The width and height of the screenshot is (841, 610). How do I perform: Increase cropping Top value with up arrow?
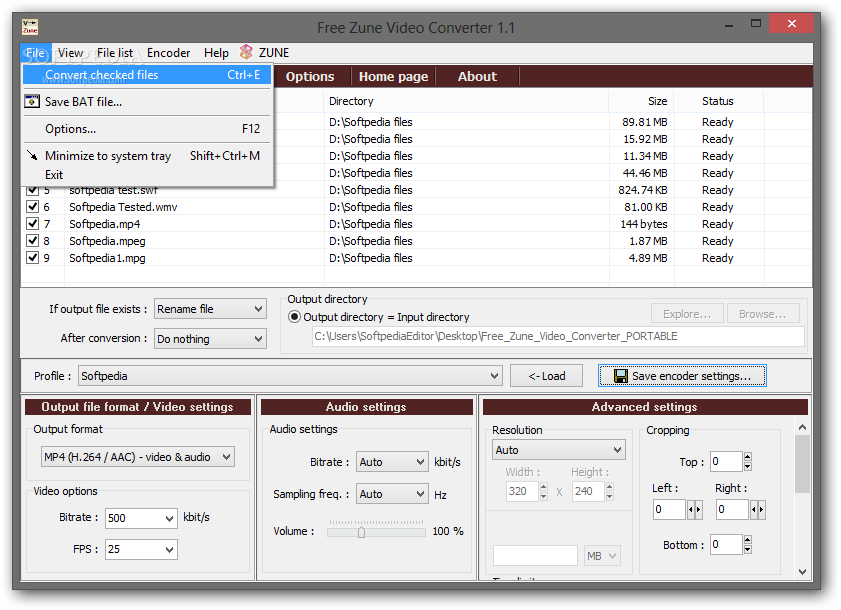[748, 457]
